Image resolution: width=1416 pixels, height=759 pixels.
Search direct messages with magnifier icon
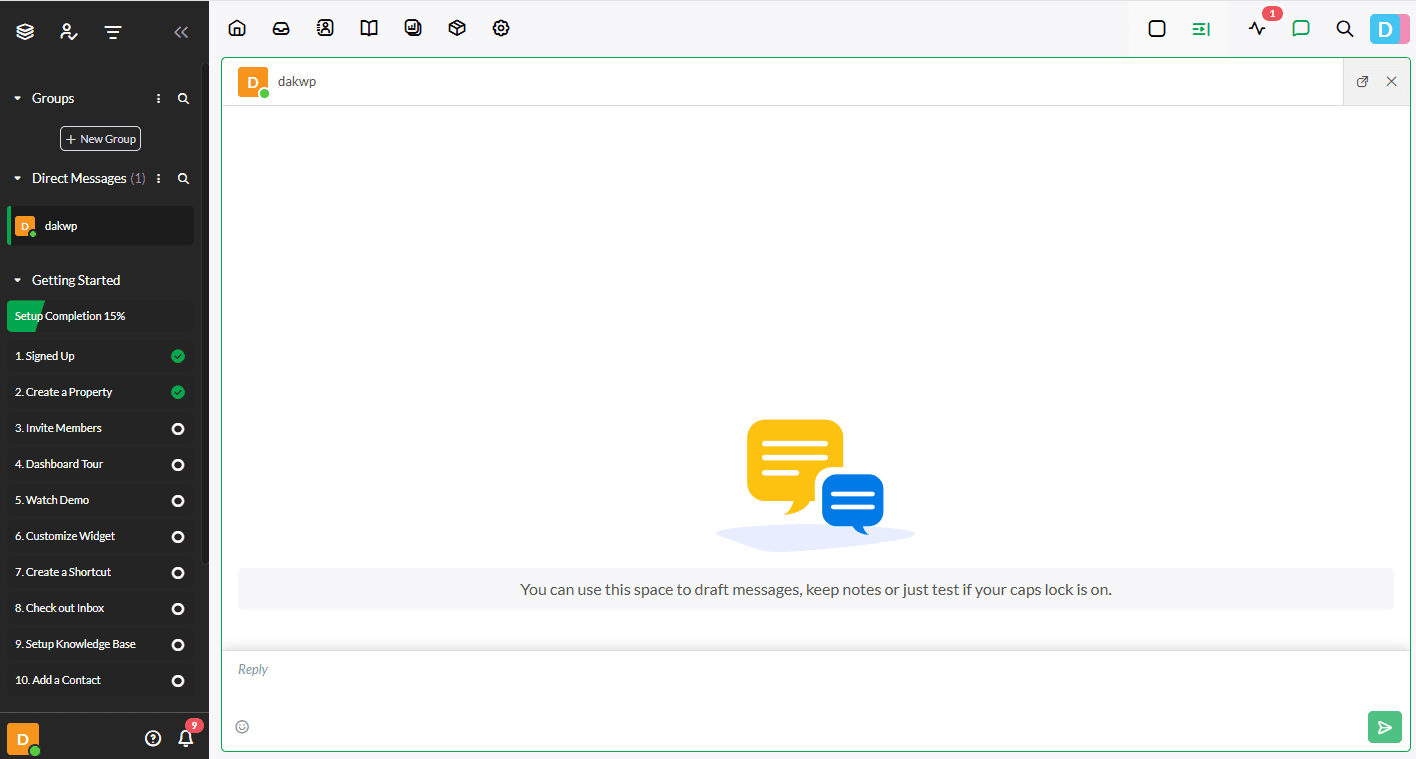coord(183,179)
